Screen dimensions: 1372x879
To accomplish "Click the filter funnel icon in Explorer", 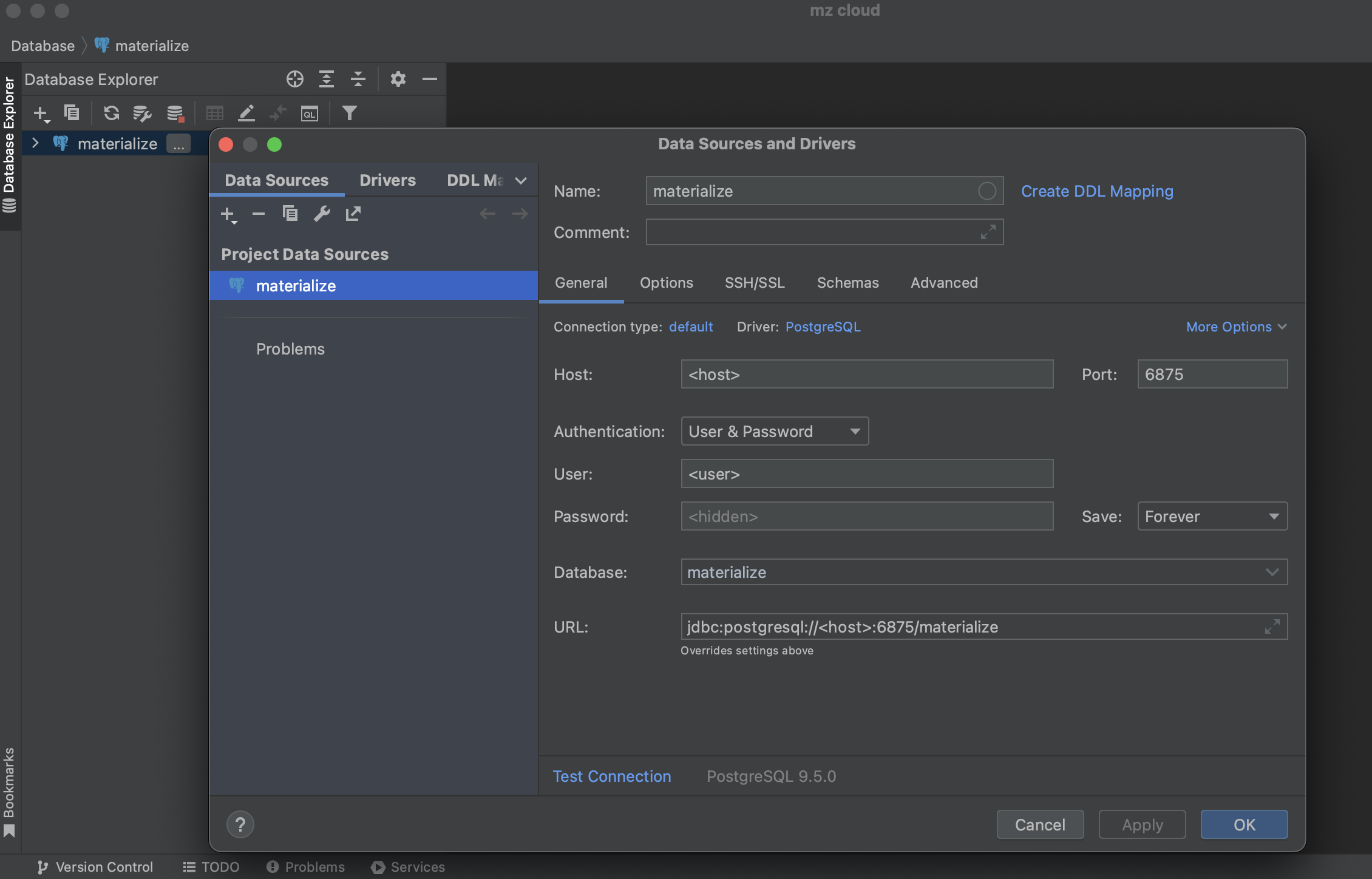I will [350, 113].
